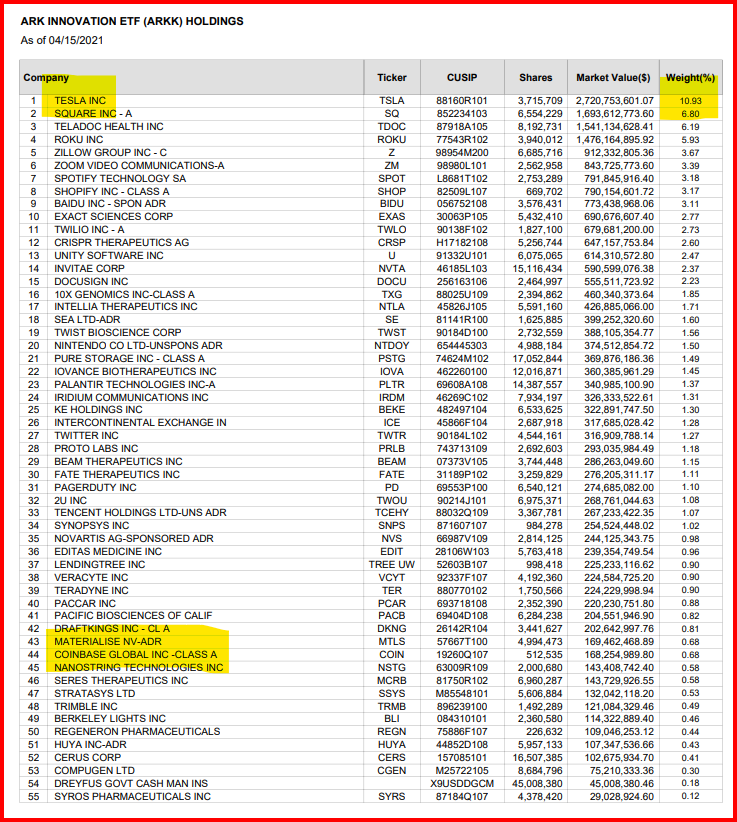737x822 pixels.
Task: Click the EDIT ticker cell
Action: 392,551
